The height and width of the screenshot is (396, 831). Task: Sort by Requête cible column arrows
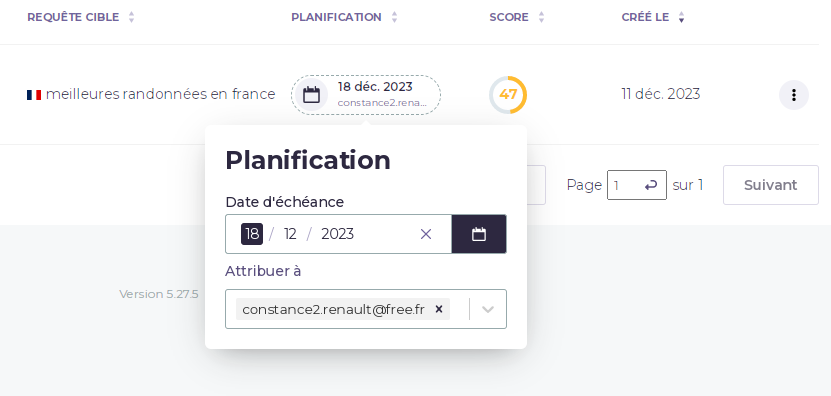[131, 17]
